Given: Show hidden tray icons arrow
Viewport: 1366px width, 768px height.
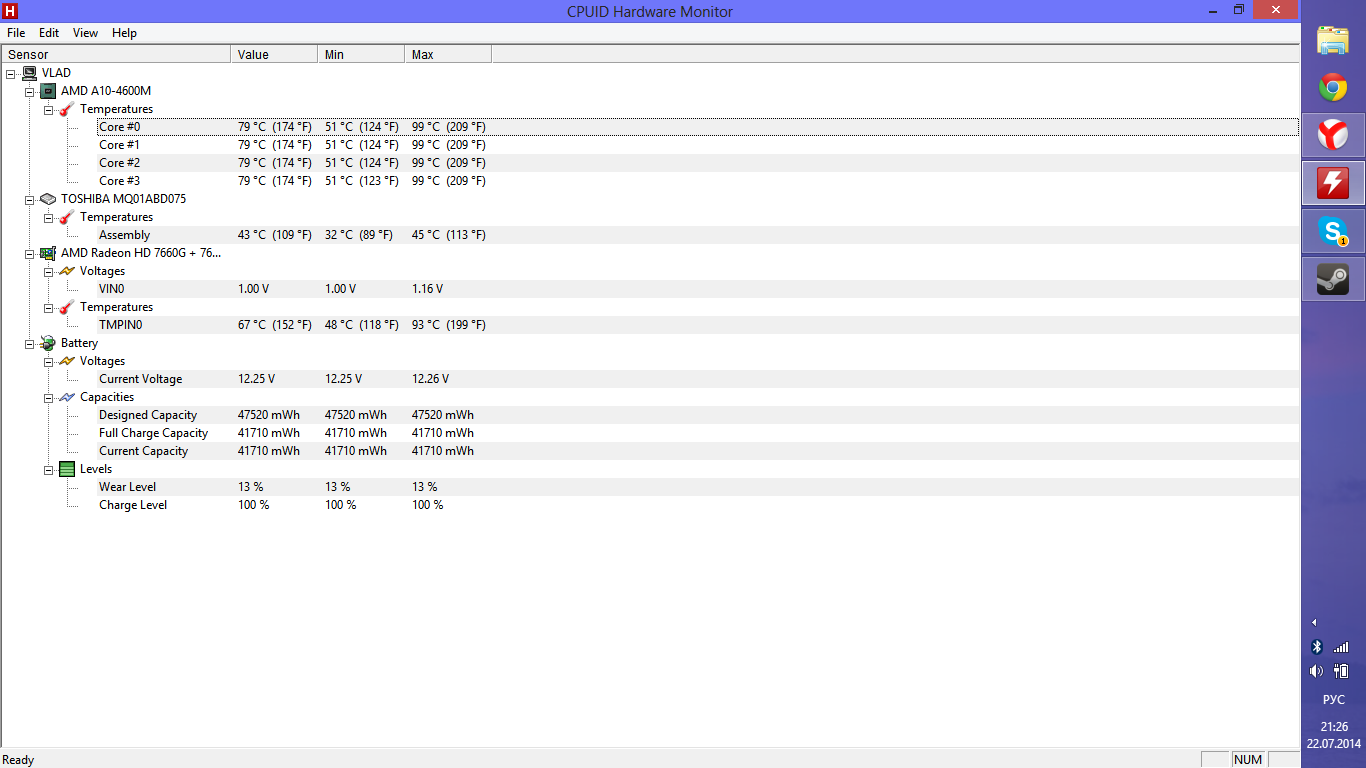Looking at the screenshot, I should [x=1314, y=622].
